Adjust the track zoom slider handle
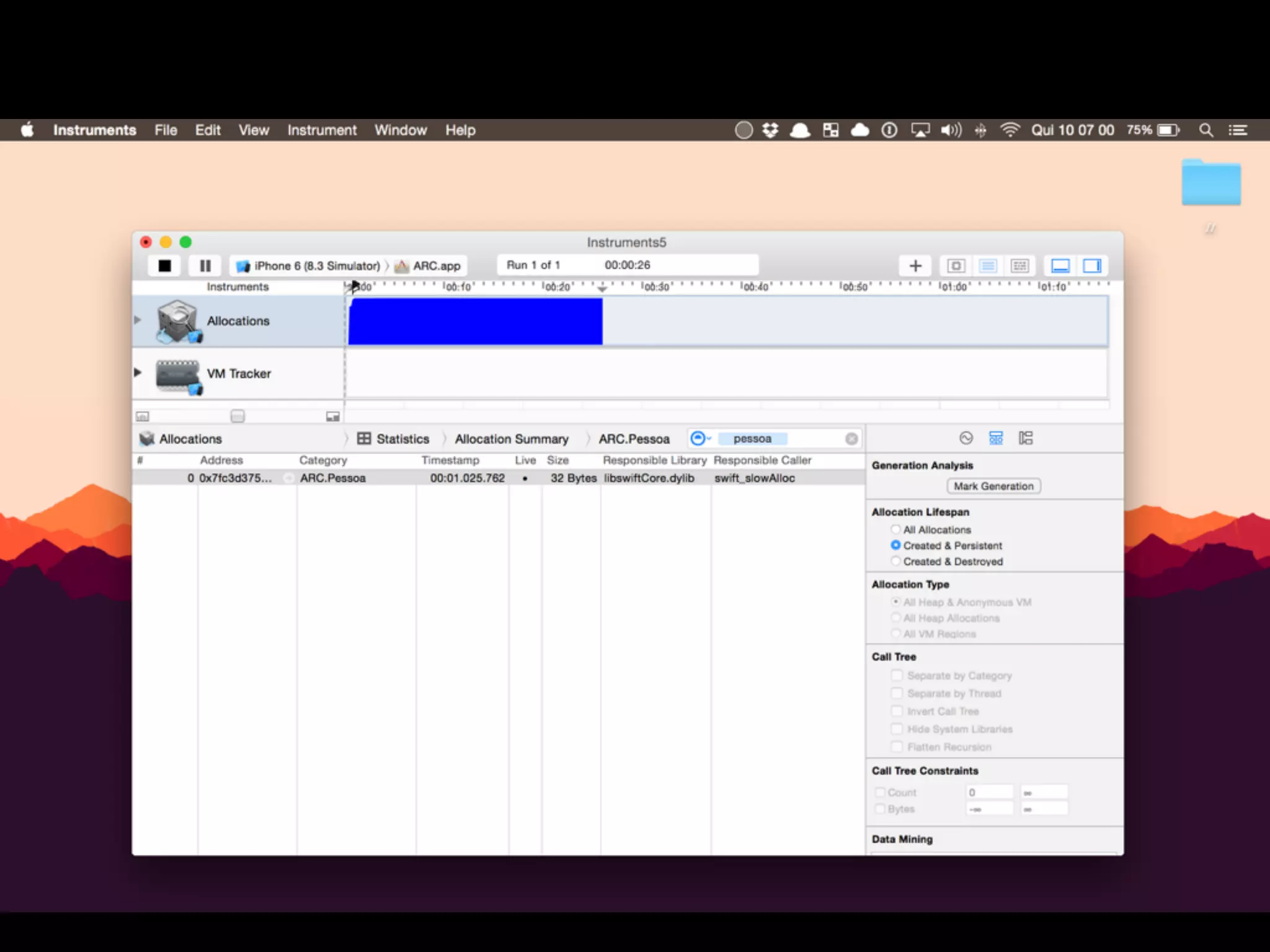 coord(238,416)
